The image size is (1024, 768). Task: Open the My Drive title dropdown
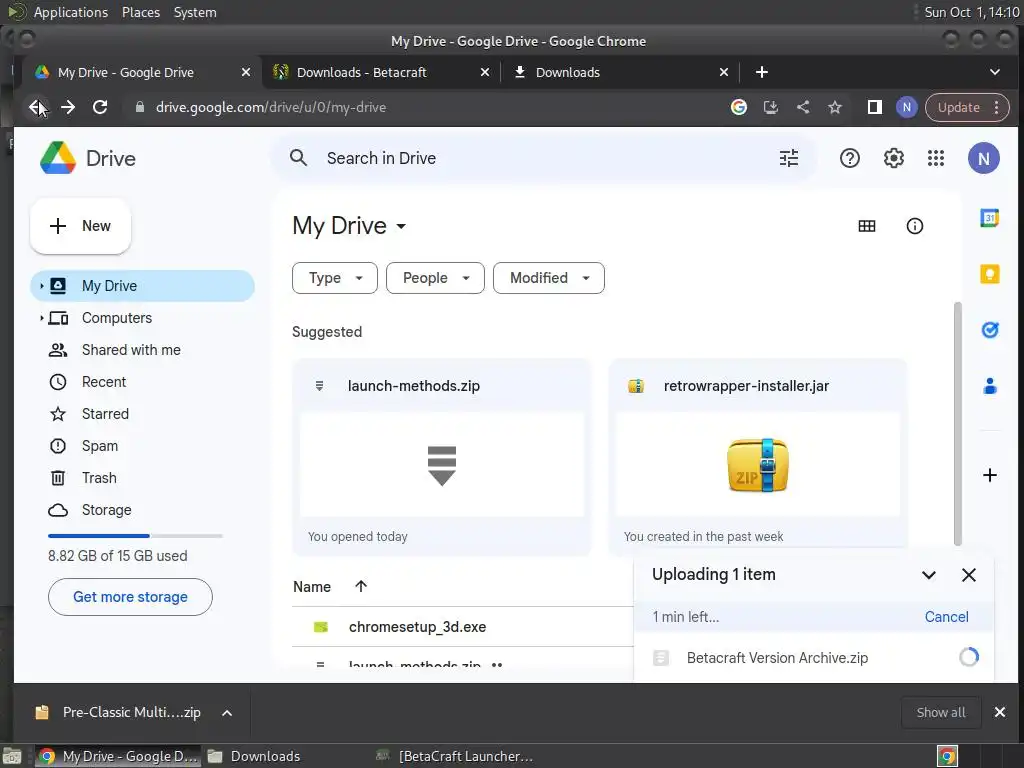[x=349, y=226]
